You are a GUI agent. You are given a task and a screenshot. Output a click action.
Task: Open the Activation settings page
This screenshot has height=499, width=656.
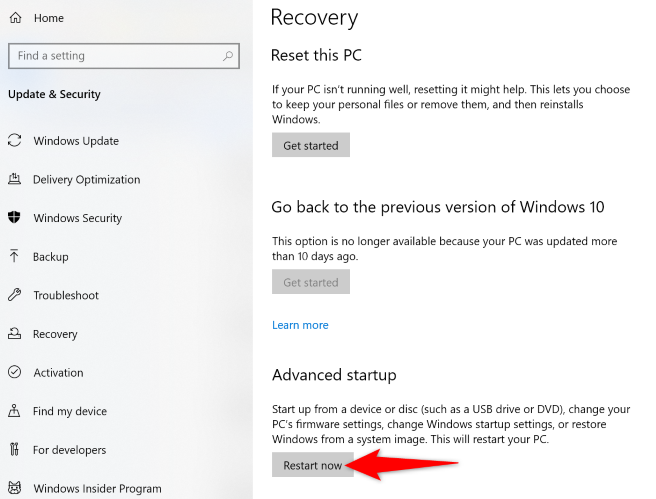tap(58, 372)
